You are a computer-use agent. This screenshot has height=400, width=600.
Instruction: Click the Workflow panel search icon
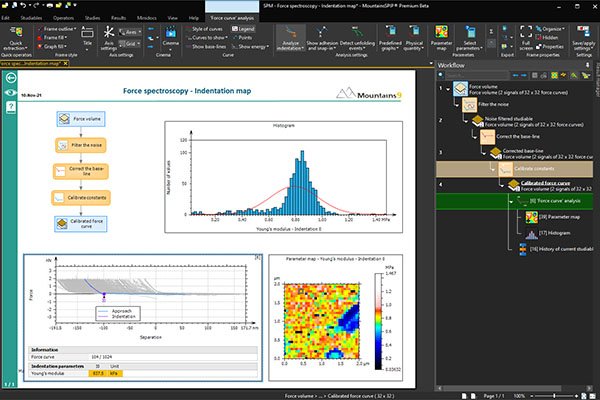441,75
